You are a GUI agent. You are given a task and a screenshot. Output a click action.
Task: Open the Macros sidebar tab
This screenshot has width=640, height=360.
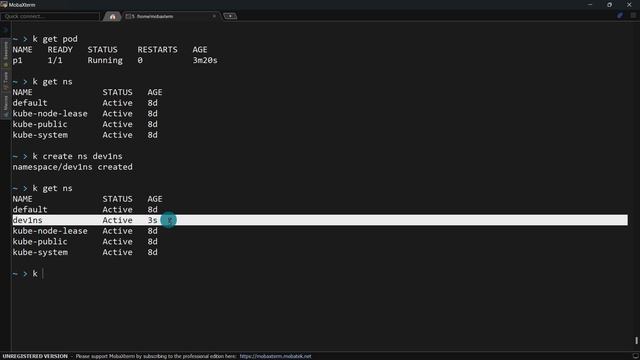(x=5, y=106)
